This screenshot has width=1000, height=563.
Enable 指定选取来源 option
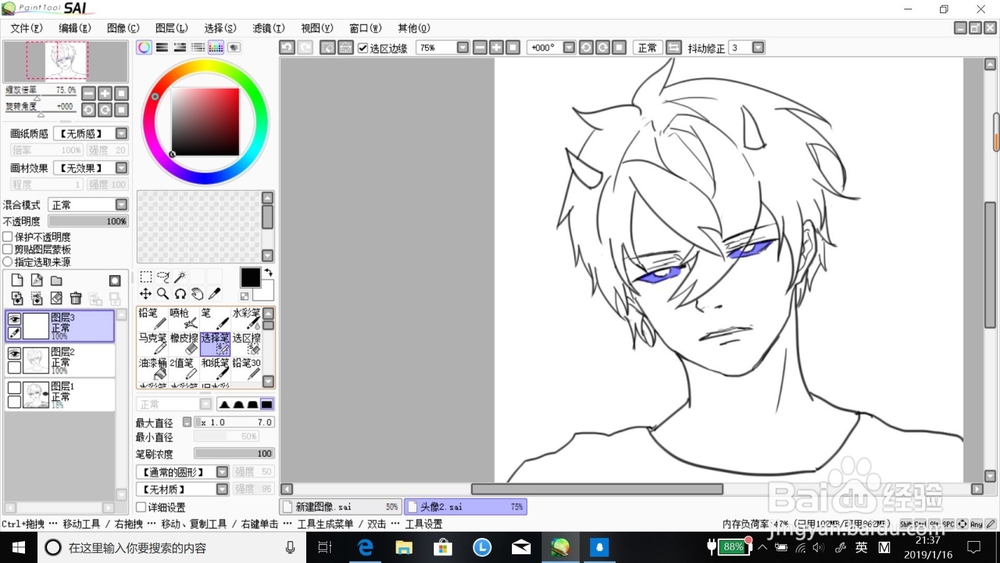pyautogui.click(x=8, y=261)
